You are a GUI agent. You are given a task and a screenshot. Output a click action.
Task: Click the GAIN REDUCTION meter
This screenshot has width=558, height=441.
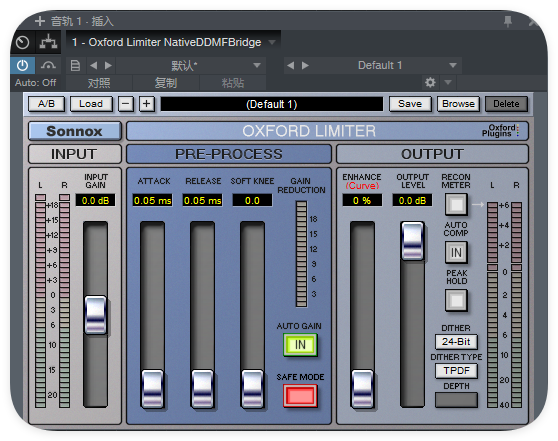pyautogui.click(x=301, y=254)
